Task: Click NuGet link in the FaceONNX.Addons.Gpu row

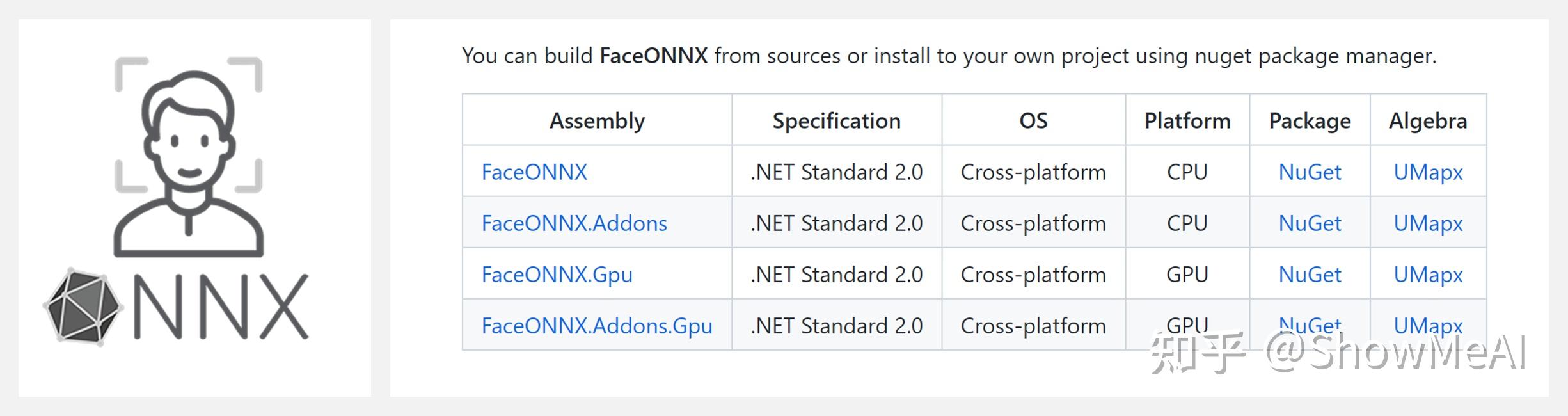Action: [x=1310, y=324]
